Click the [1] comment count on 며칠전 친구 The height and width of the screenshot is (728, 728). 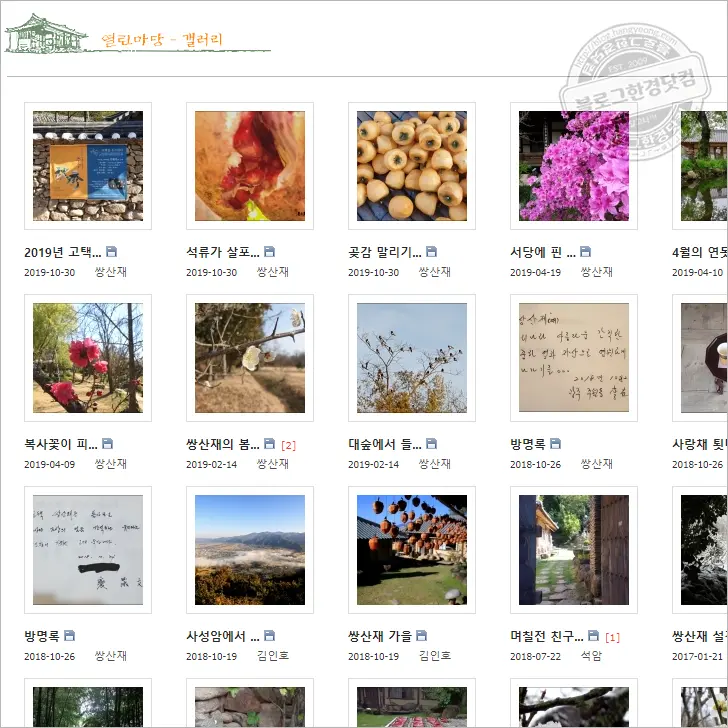(x=612, y=637)
